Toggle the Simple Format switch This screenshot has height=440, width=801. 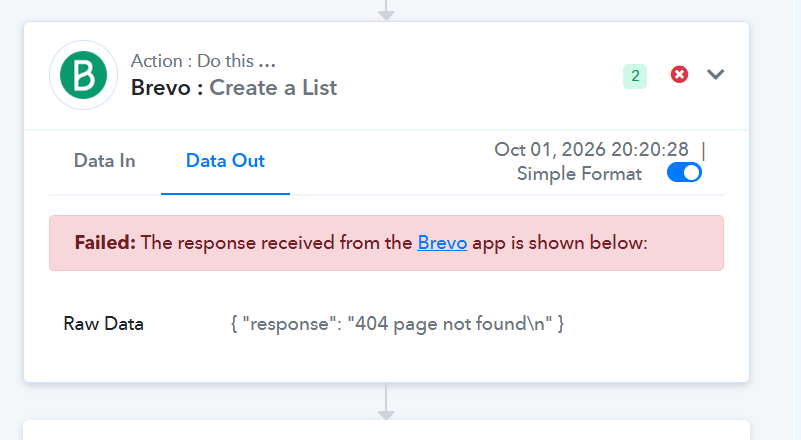(x=684, y=173)
